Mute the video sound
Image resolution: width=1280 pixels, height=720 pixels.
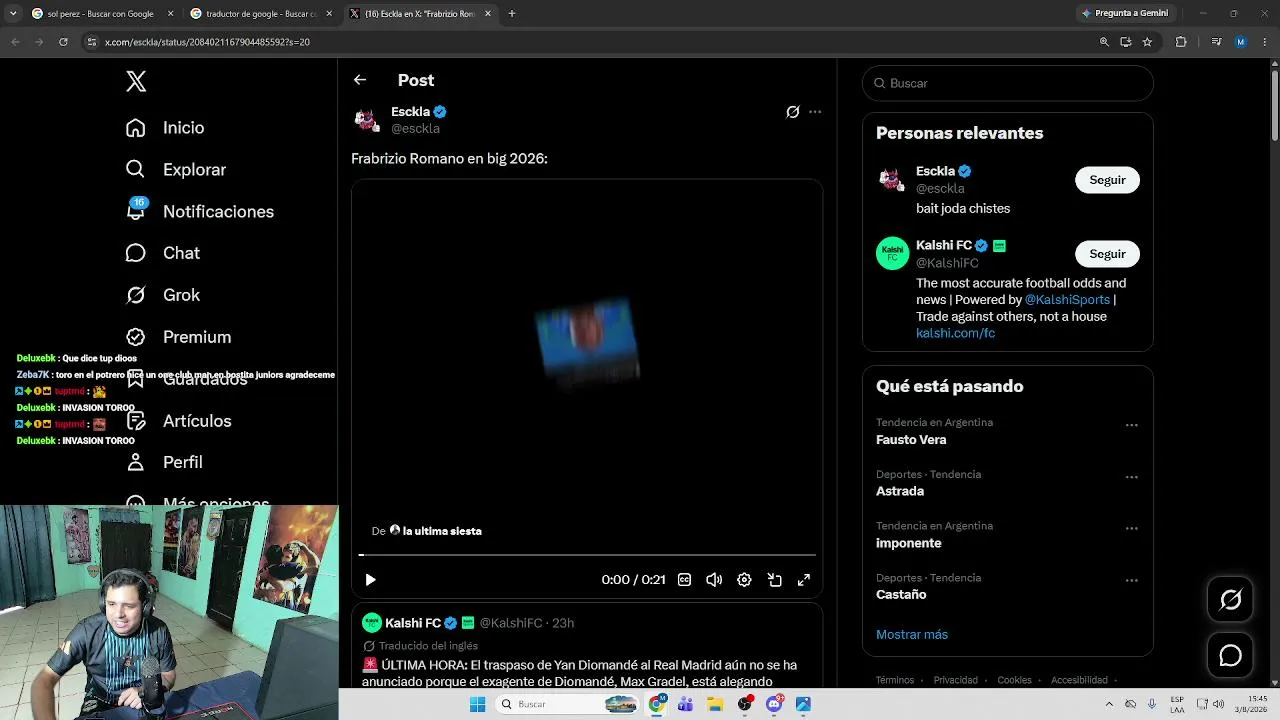tap(714, 580)
